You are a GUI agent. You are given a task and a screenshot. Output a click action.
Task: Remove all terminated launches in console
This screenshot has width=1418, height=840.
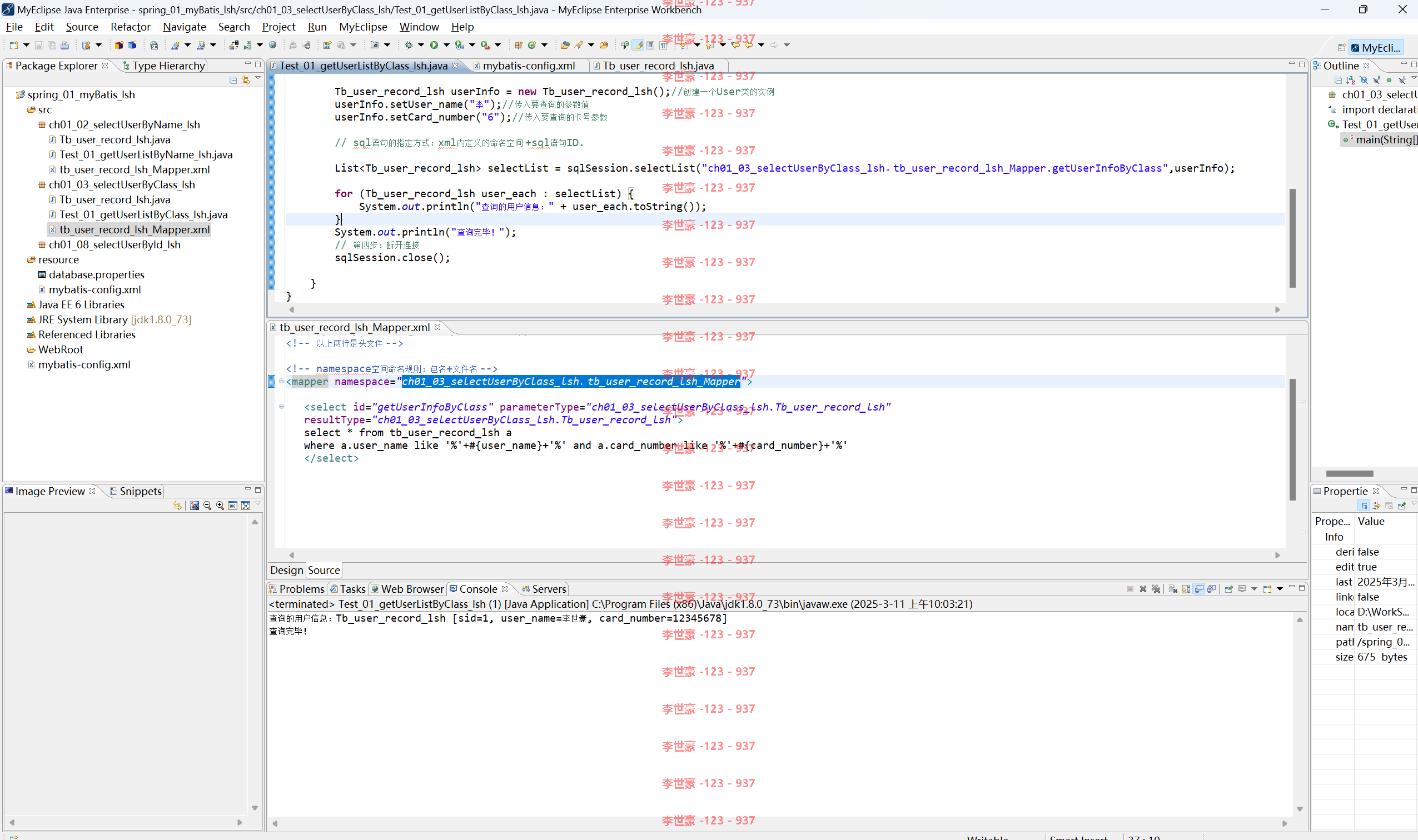[x=1156, y=589]
